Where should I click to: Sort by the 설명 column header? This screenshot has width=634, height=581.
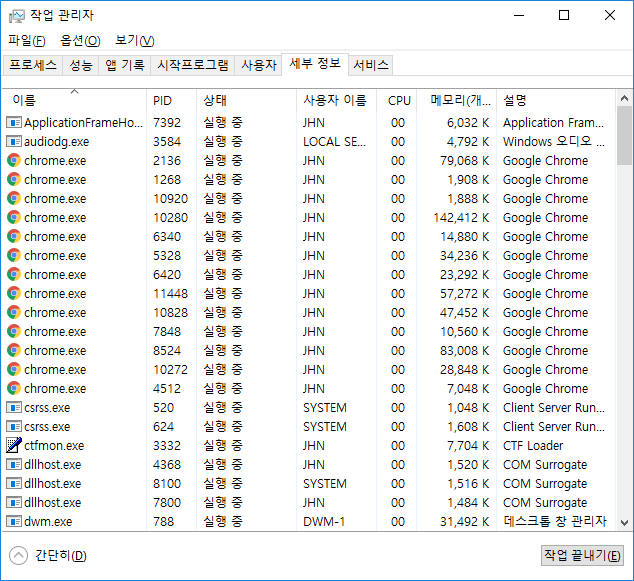(556, 100)
